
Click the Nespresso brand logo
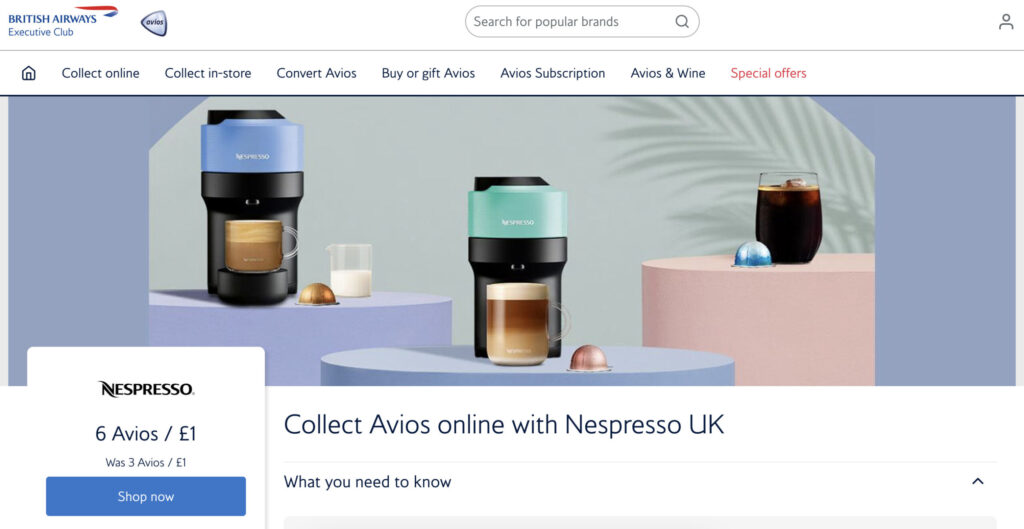point(146,389)
